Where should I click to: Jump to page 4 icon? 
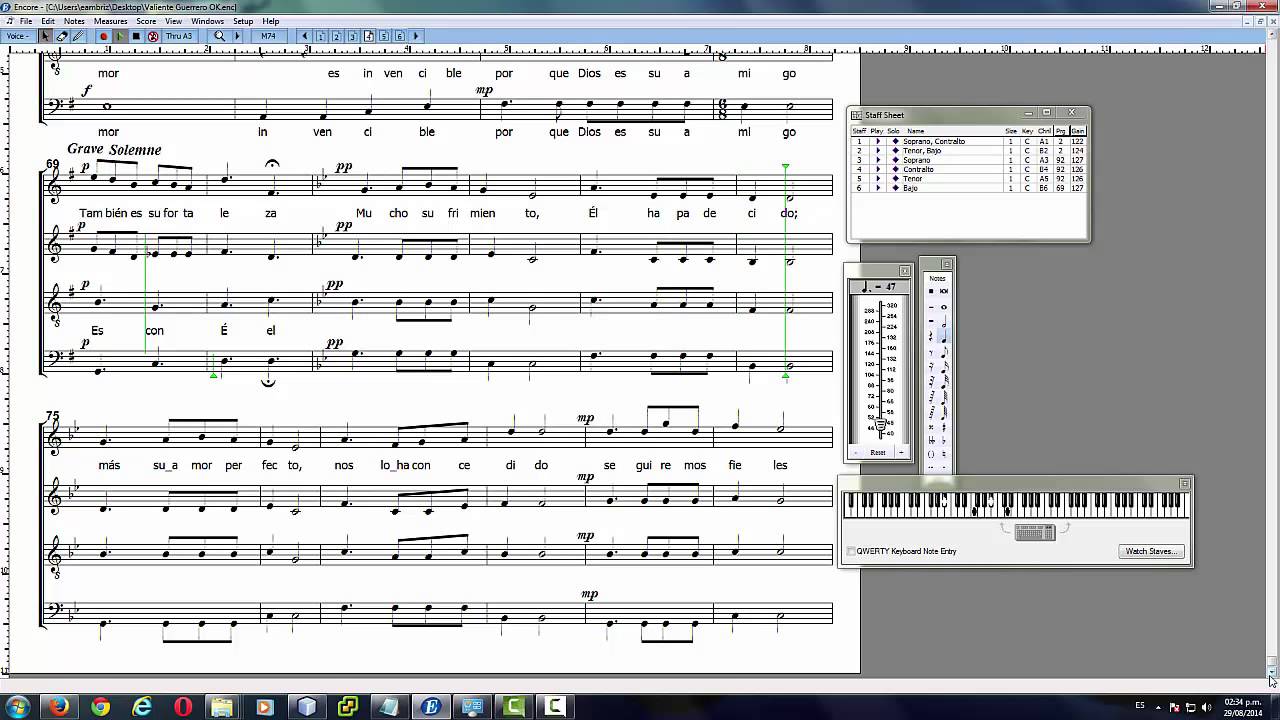pos(368,36)
